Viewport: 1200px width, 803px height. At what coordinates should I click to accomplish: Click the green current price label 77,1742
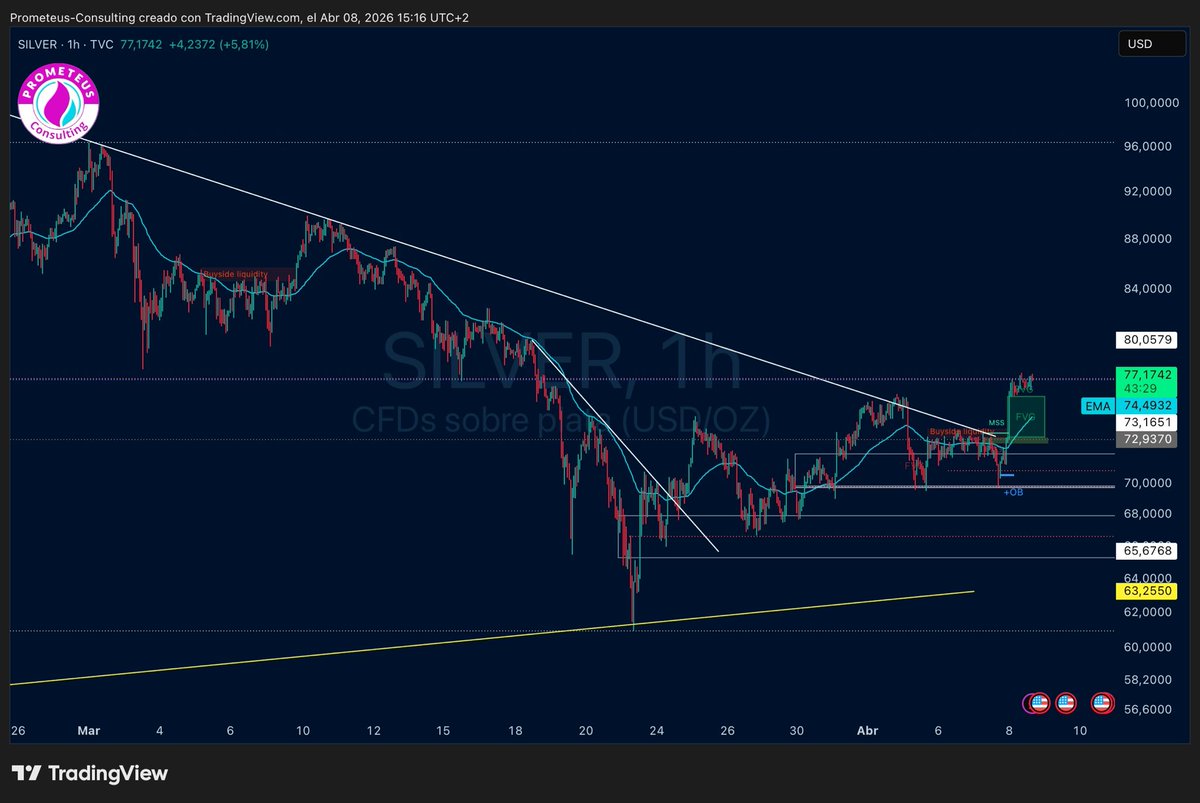1145,374
